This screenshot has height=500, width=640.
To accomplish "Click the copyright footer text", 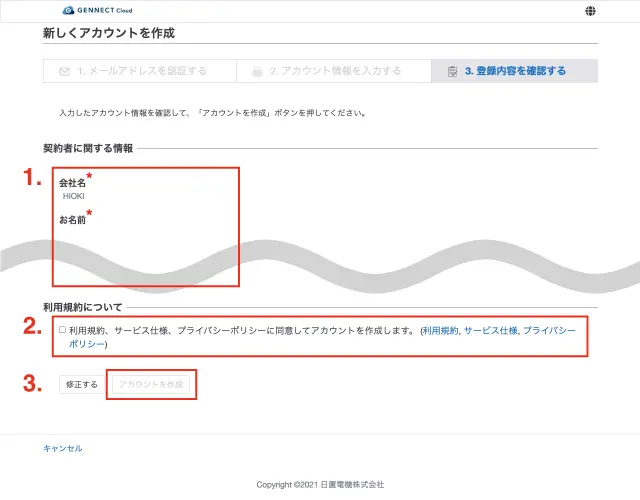I will point(320,484).
